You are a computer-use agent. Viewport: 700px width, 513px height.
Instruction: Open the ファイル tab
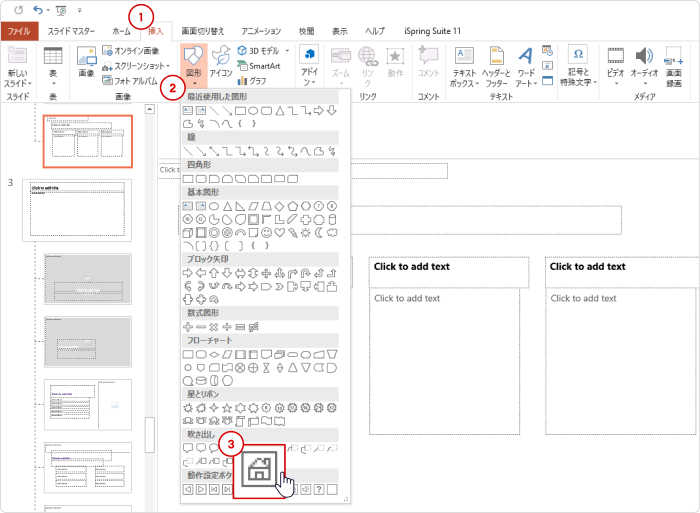pos(19,31)
